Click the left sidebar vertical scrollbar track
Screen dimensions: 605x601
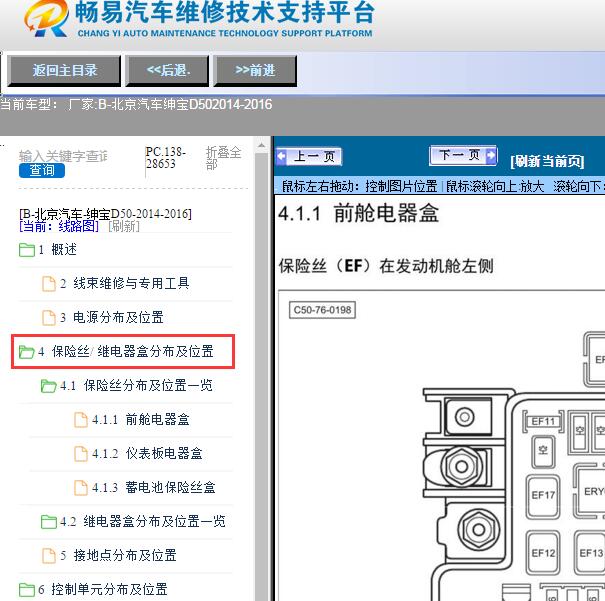pos(262,376)
